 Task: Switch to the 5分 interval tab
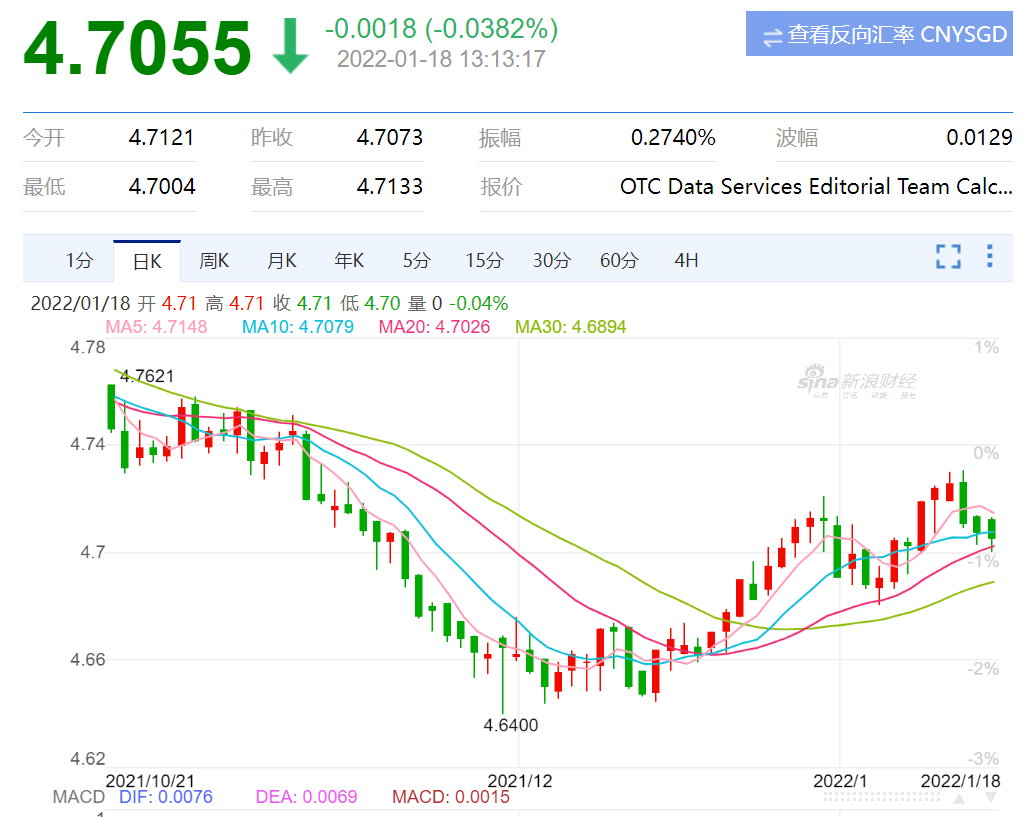[416, 261]
